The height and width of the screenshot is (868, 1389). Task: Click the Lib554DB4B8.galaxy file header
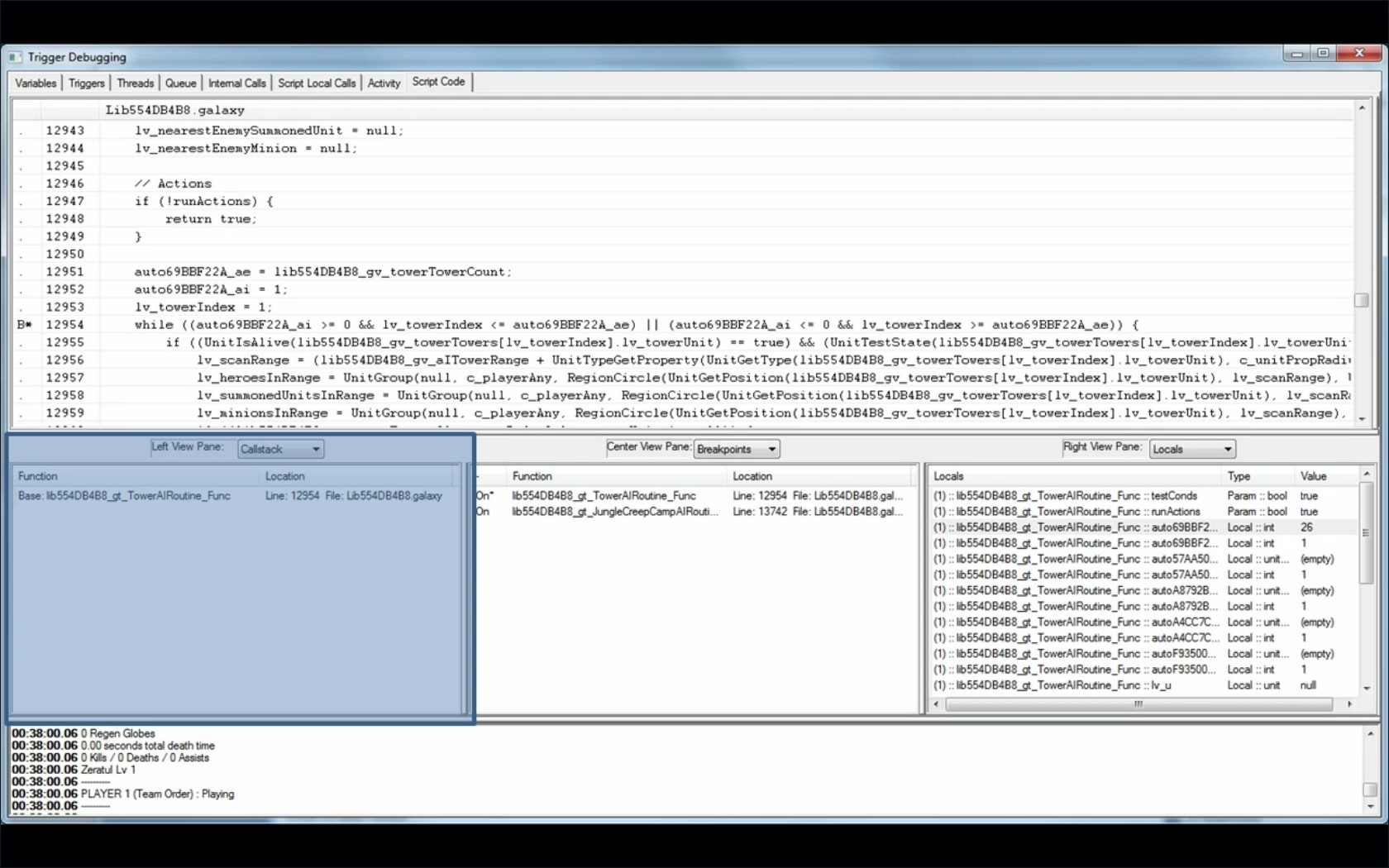(x=174, y=110)
